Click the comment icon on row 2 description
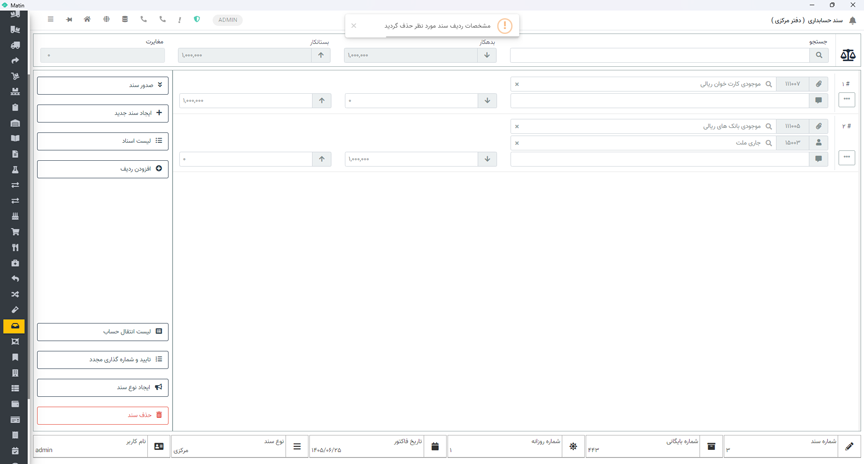 819,159
